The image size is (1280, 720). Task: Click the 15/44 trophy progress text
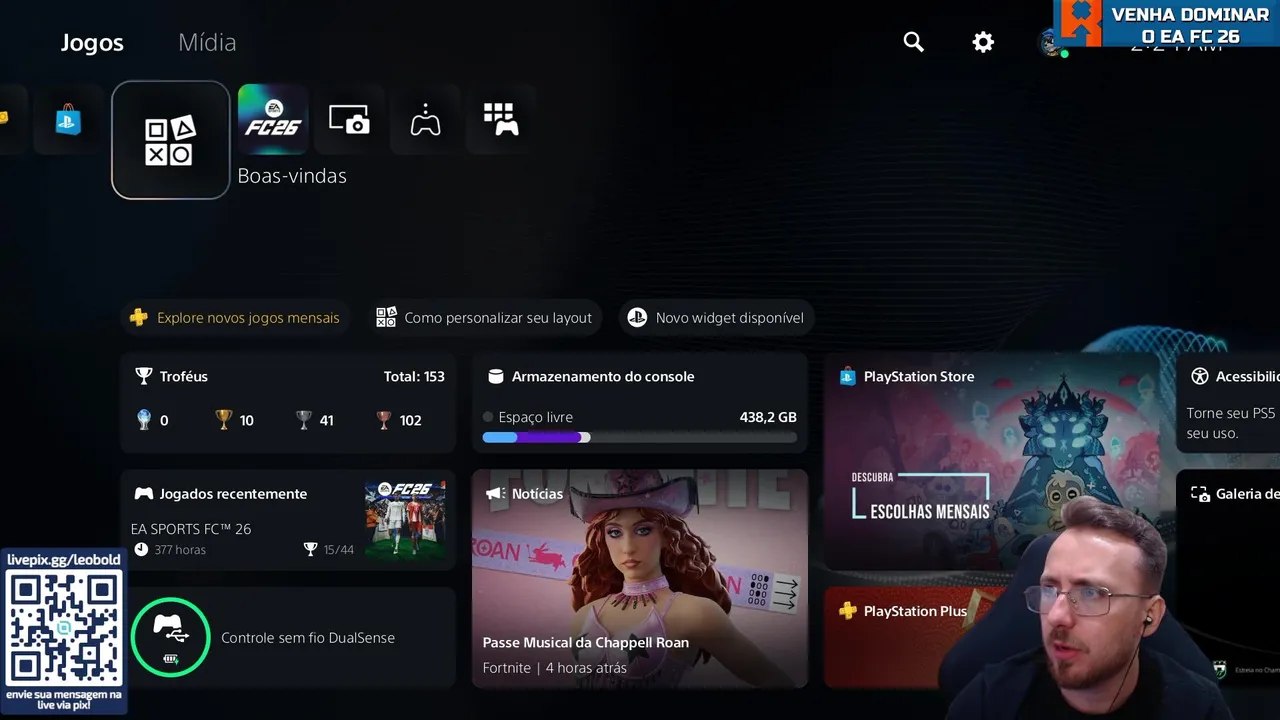[339, 550]
